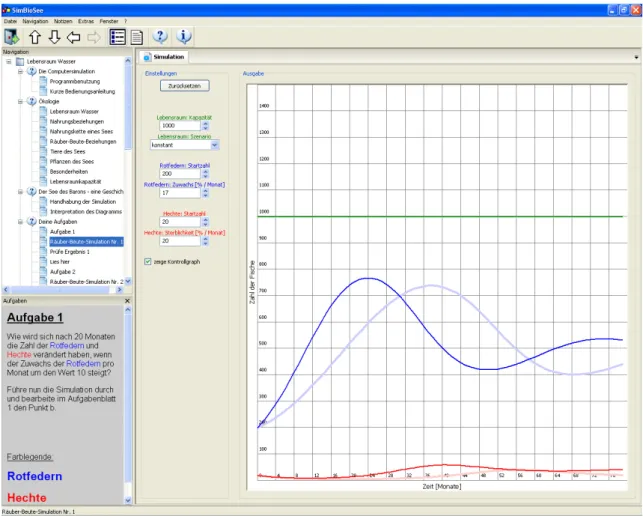Click the Lebensraum Kapazität value field
Viewport: 643px width, 516px height.
coord(180,126)
